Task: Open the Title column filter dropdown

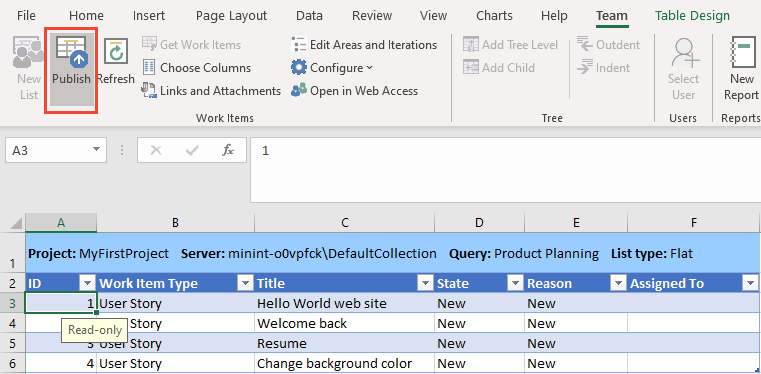Action: 425,283
